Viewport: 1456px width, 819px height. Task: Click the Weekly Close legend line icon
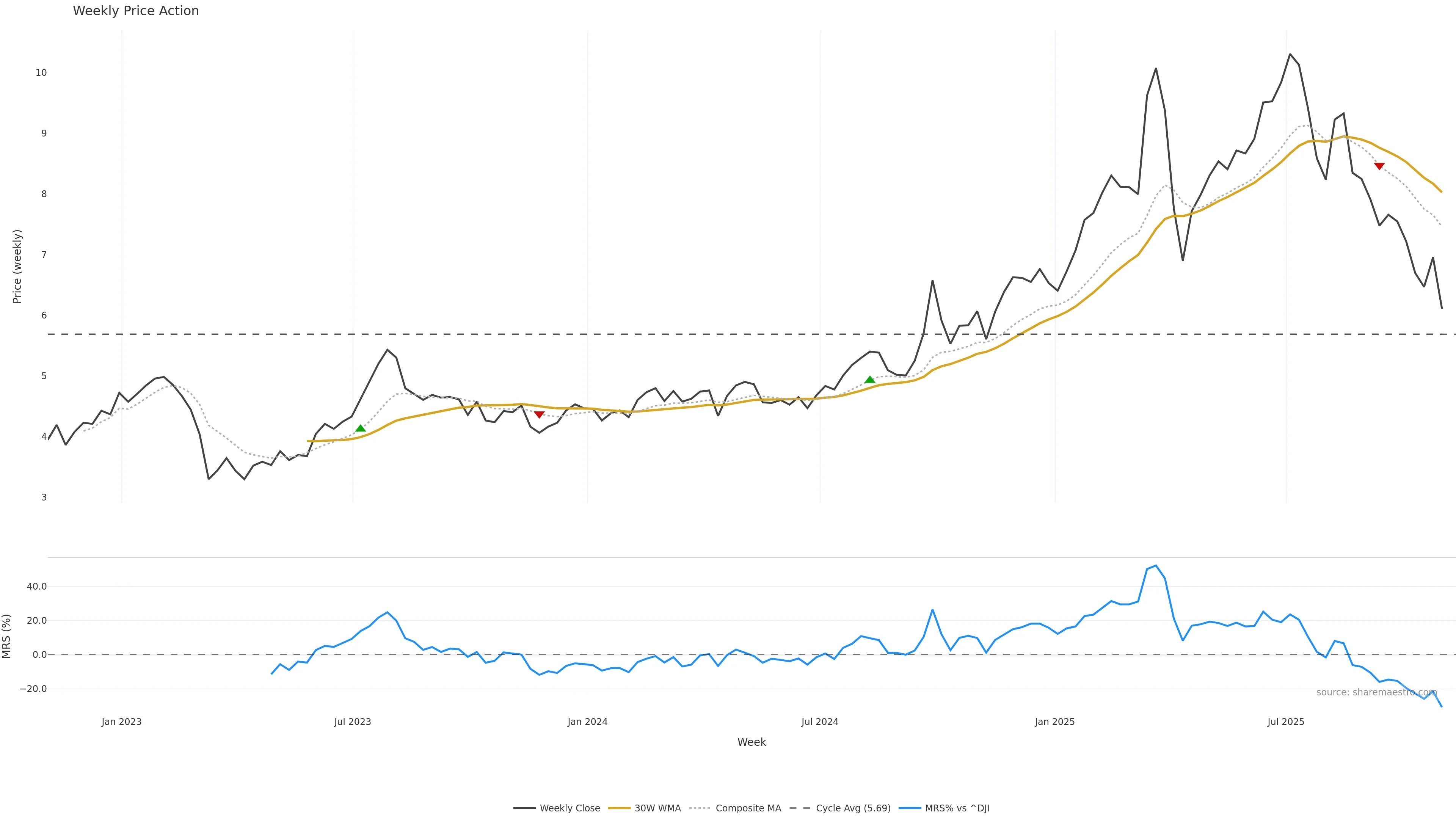point(524,808)
